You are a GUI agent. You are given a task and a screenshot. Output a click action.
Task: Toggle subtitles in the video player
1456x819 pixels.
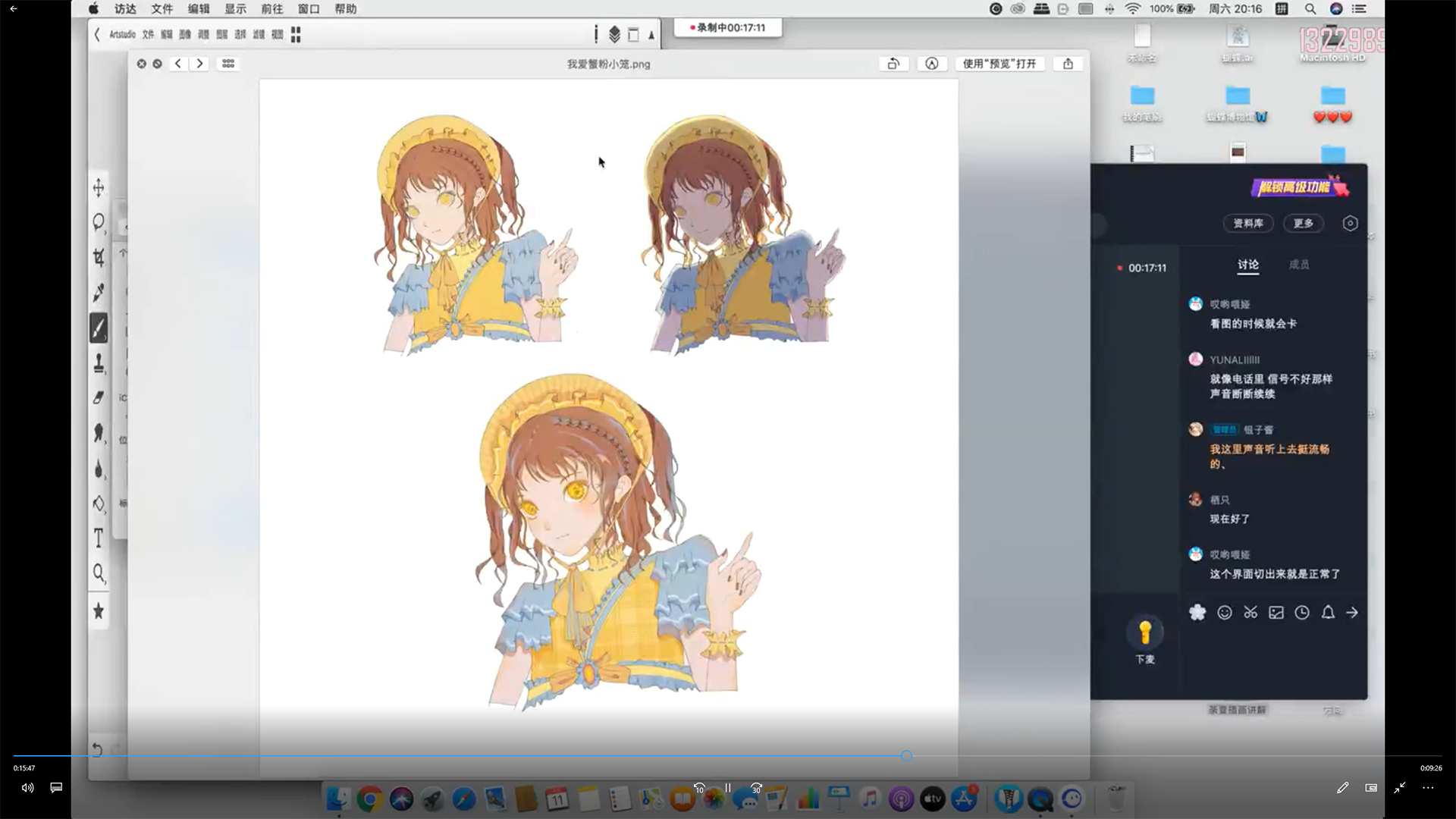click(56, 788)
